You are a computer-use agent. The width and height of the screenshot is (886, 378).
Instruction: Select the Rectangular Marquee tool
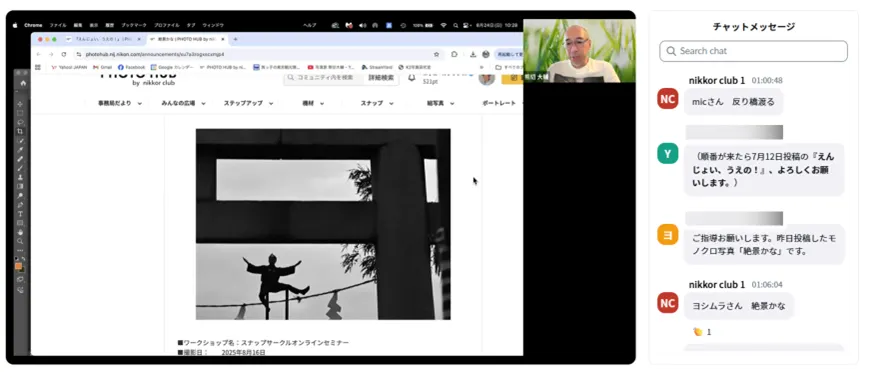point(20,113)
